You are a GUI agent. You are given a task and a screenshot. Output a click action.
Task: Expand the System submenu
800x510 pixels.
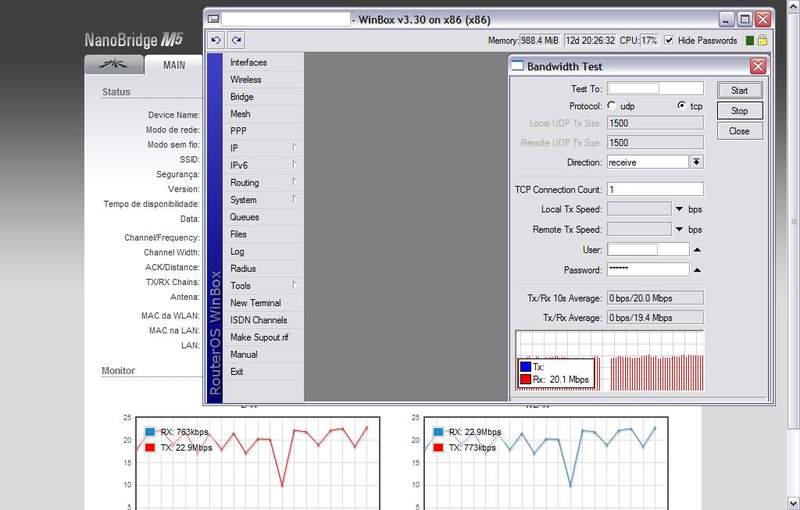point(263,200)
